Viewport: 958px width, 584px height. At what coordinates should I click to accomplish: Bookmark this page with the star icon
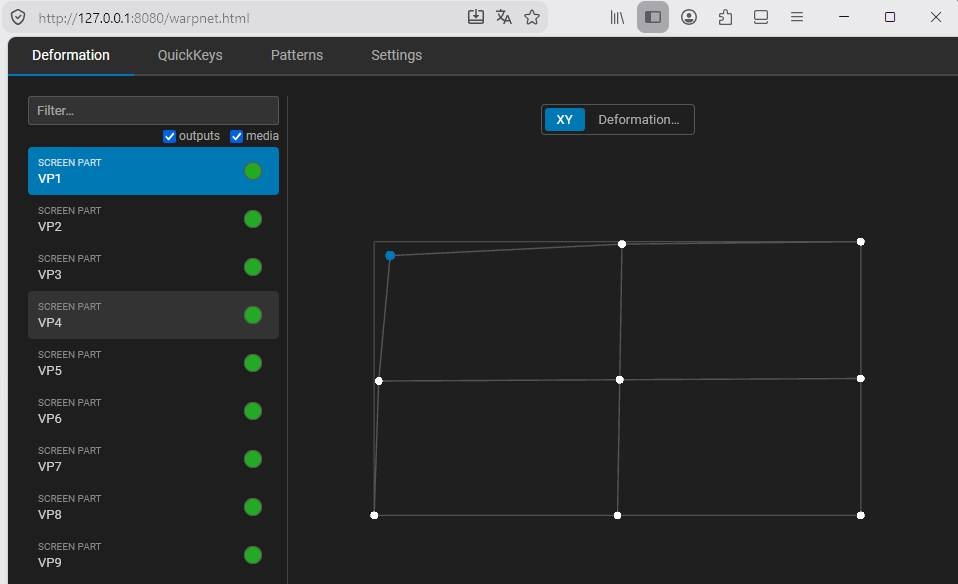(532, 17)
